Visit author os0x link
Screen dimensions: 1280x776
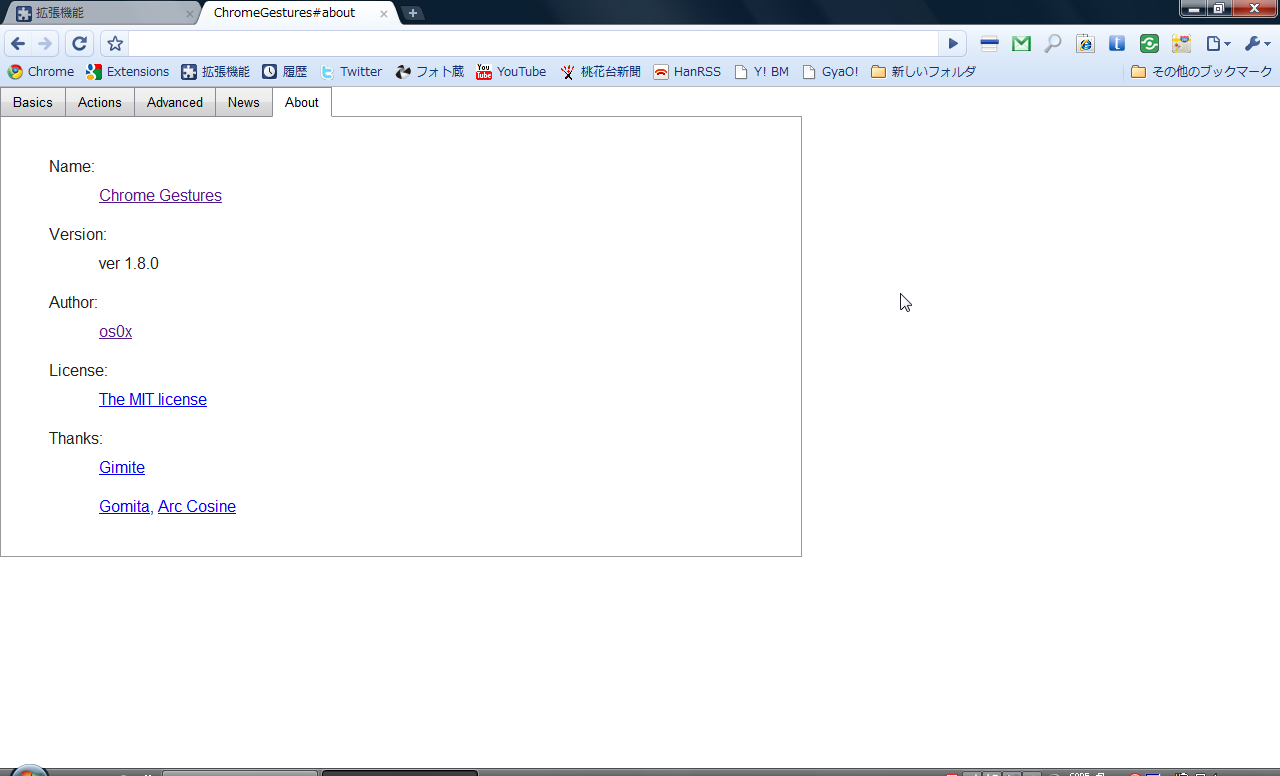pos(115,331)
